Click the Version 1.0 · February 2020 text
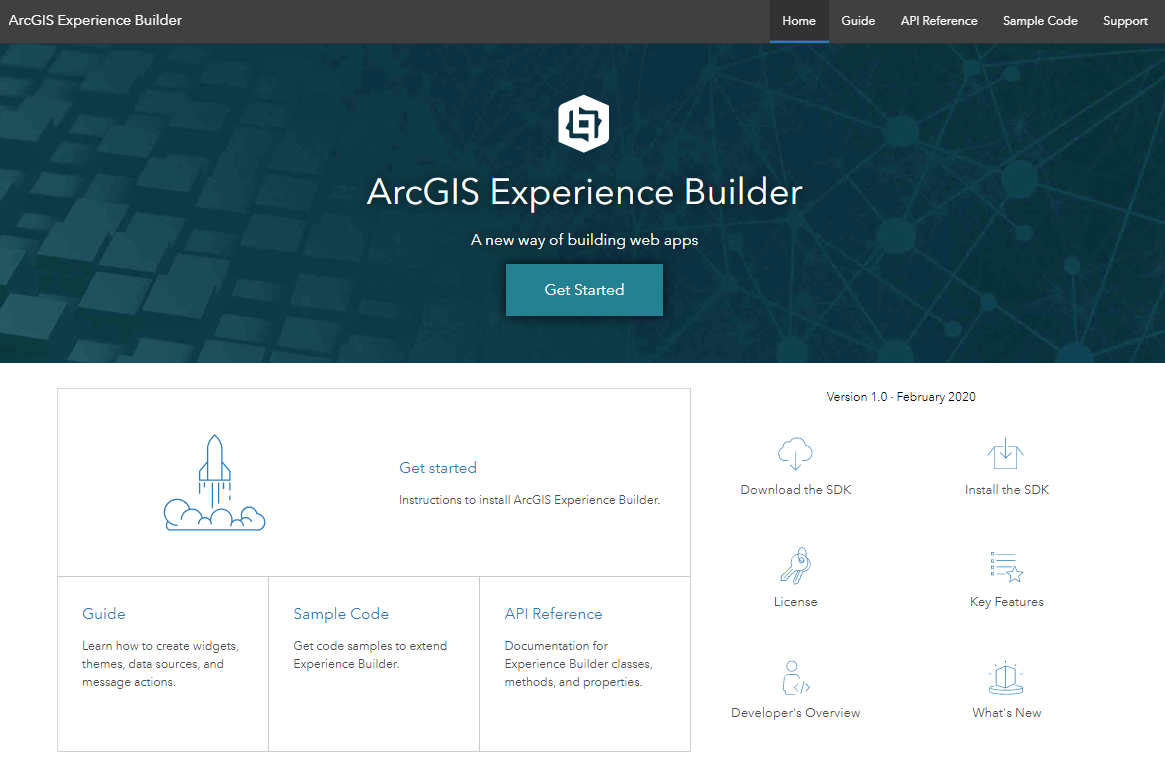 tap(900, 397)
